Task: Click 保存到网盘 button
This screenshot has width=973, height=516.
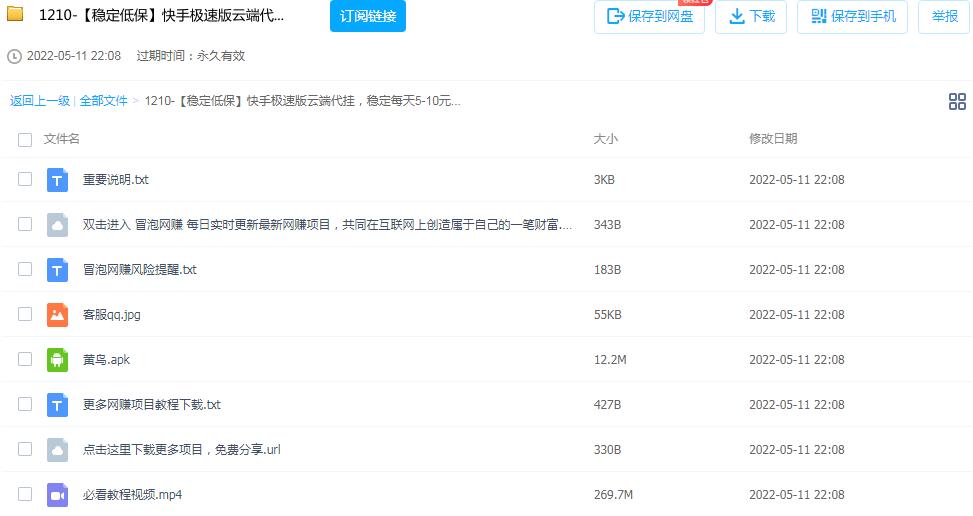Action: [649, 16]
